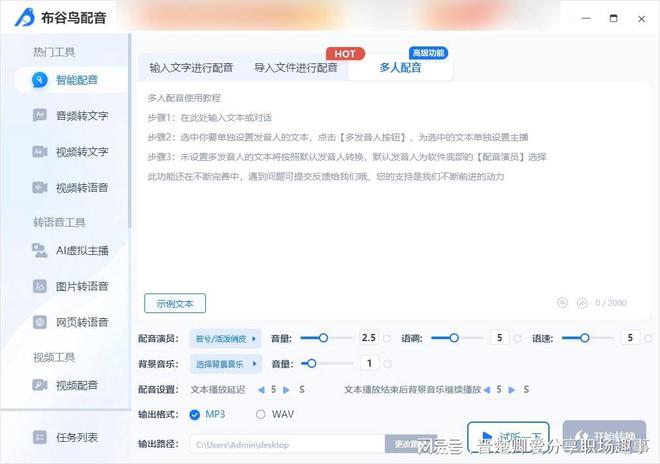Click the 更改路径 button
Screen dimensions: 660x464
pyautogui.click(x=411, y=444)
